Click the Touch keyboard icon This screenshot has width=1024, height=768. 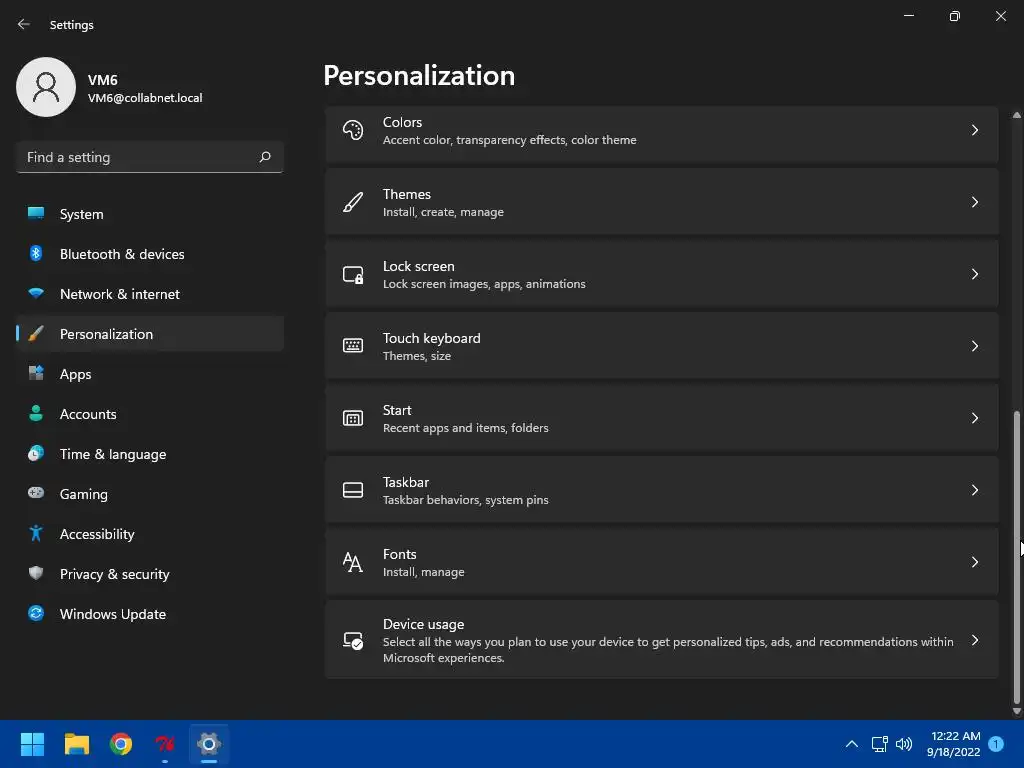tap(353, 346)
